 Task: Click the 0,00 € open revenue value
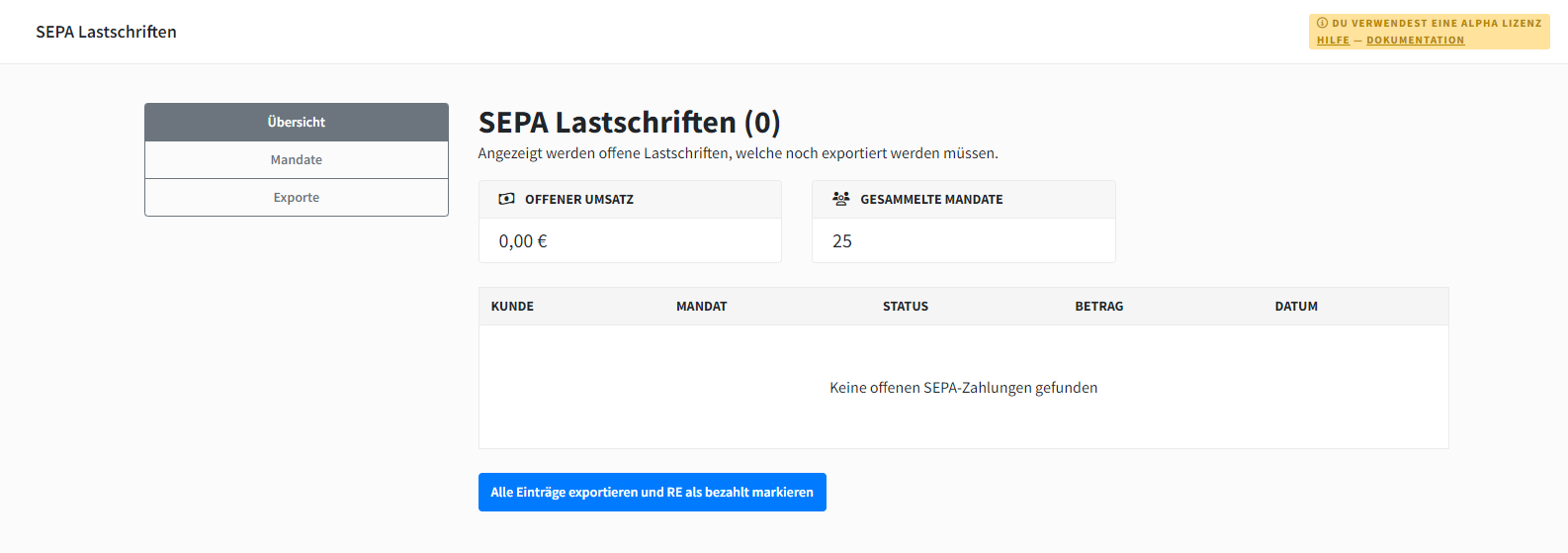click(523, 241)
